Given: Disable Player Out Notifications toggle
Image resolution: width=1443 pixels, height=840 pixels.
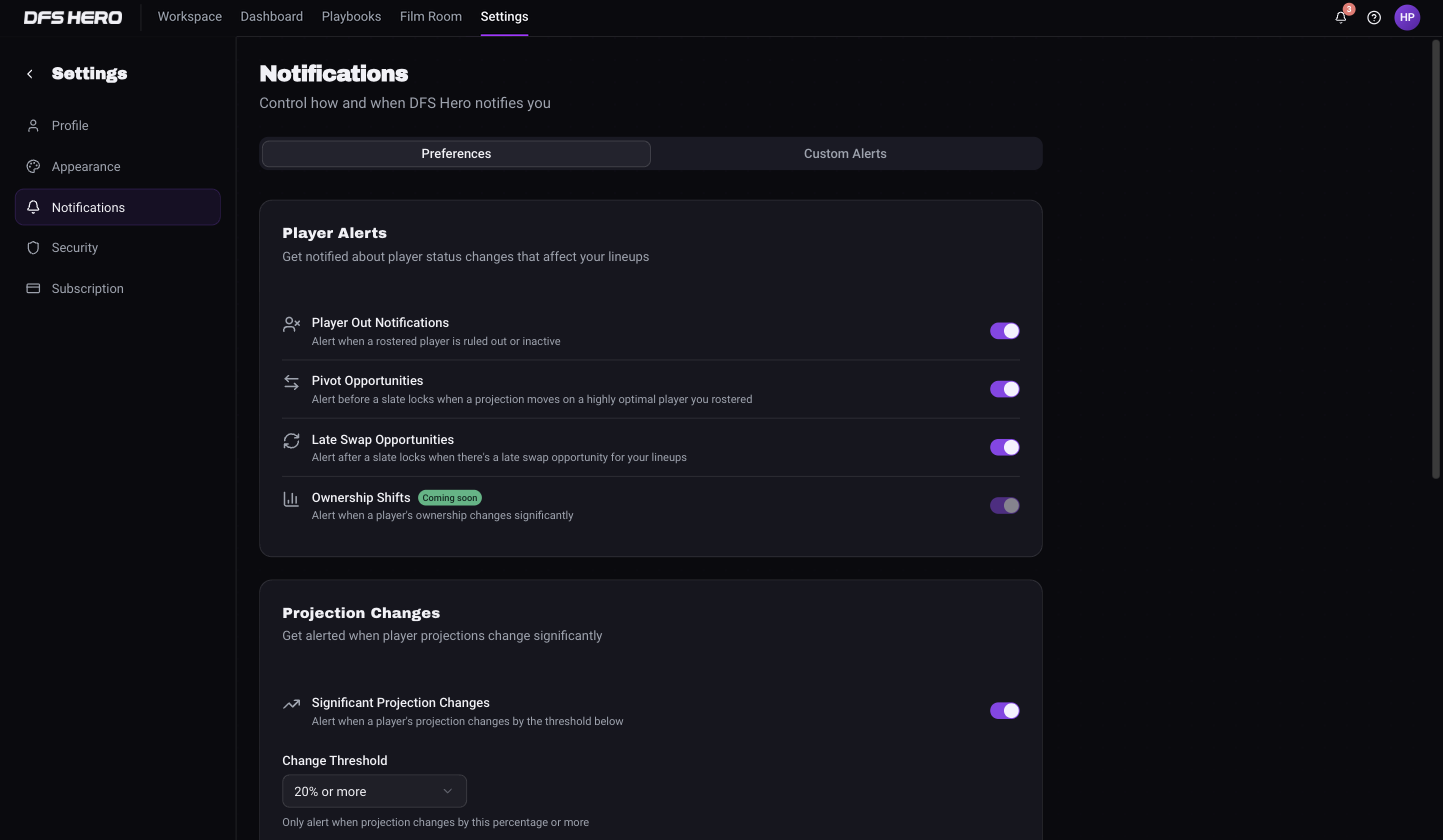Looking at the screenshot, I should point(1004,331).
